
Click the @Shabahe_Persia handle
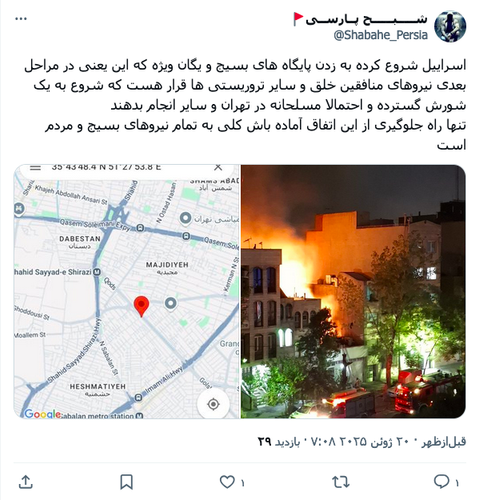point(380,35)
